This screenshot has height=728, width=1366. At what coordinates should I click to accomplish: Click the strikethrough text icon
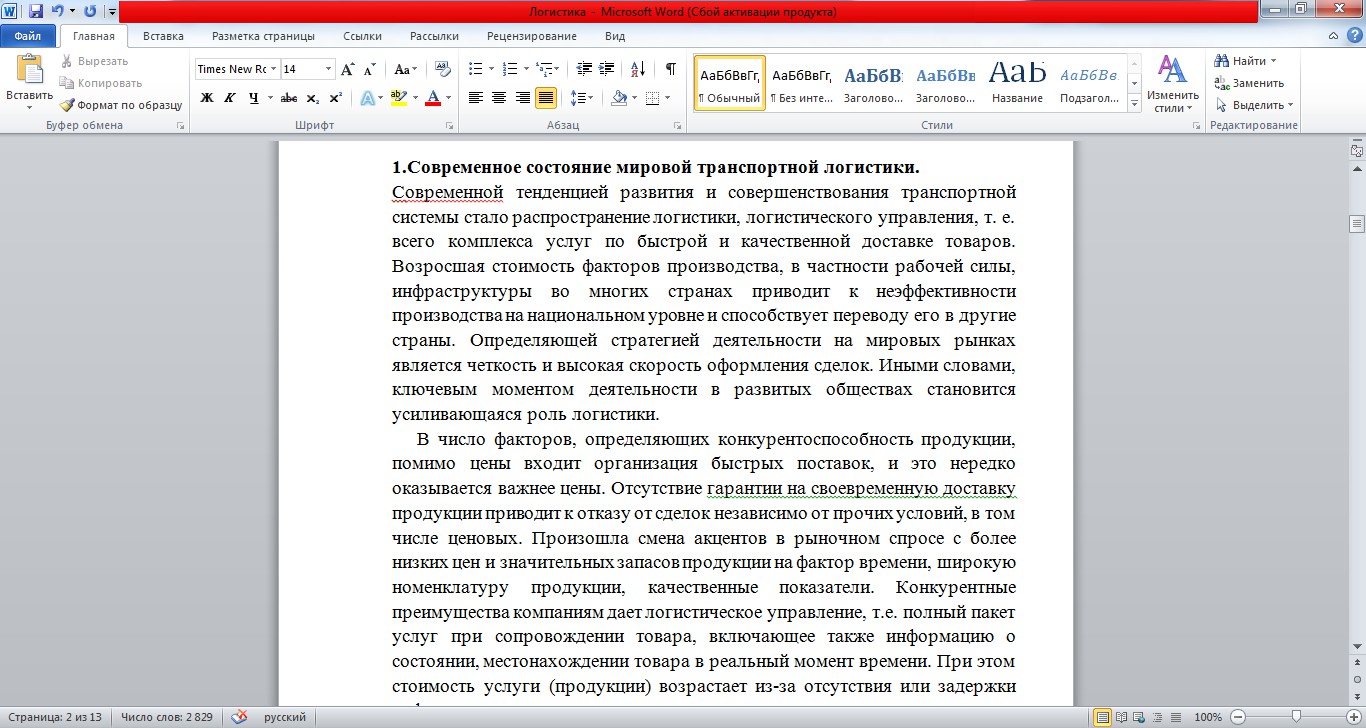click(x=289, y=98)
